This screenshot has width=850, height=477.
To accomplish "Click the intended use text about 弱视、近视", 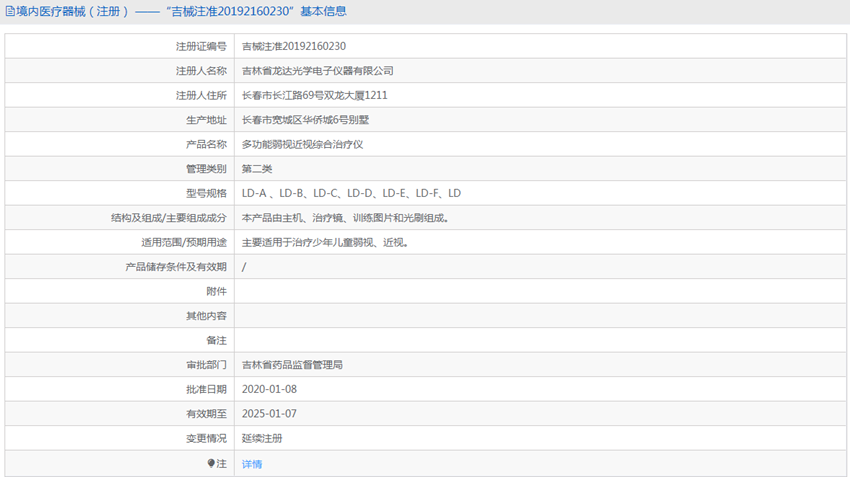I will click(x=325, y=242).
